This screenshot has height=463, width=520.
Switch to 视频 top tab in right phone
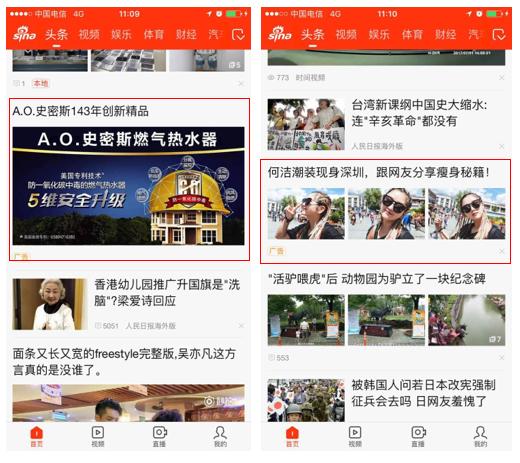click(x=346, y=34)
